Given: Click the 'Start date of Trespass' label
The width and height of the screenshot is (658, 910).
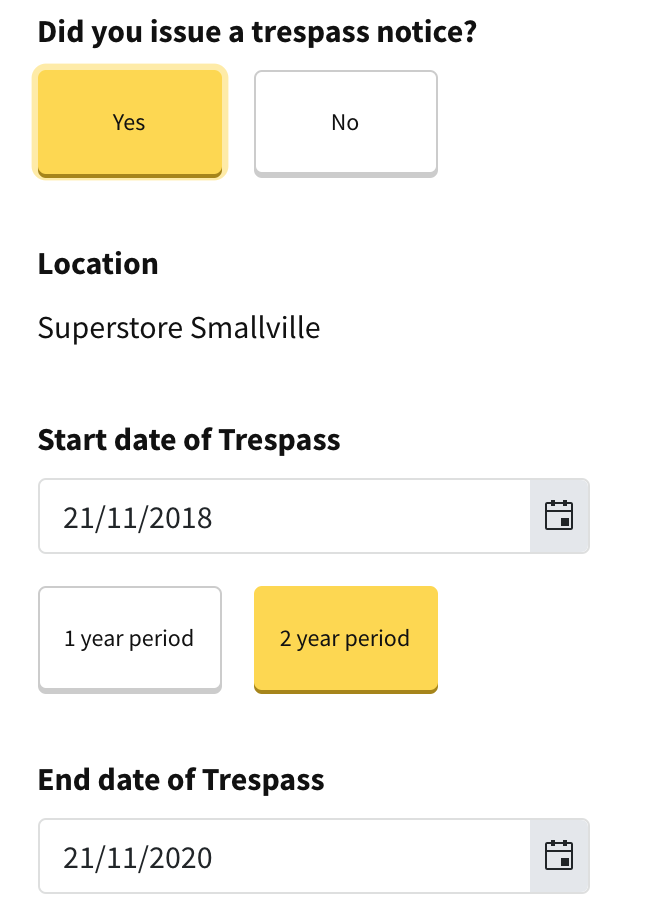Looking at the screenshot, I should click(x=189, y=439).
